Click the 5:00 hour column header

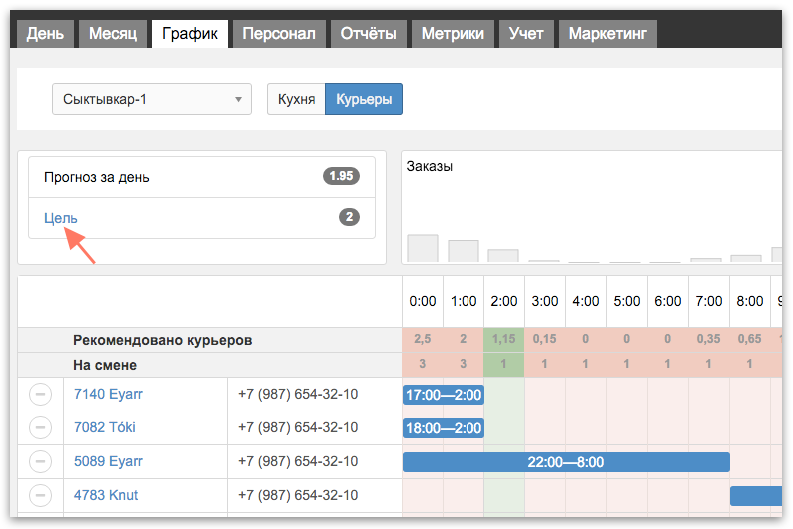[x=627, y=301]
